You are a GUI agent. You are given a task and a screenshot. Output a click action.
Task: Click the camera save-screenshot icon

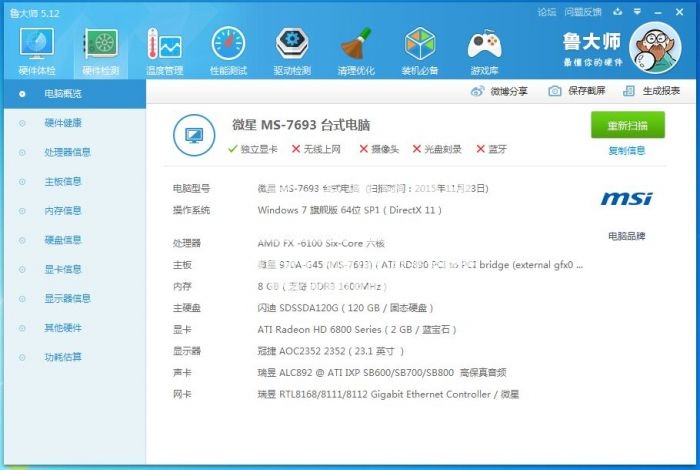(x=554, y=91)
